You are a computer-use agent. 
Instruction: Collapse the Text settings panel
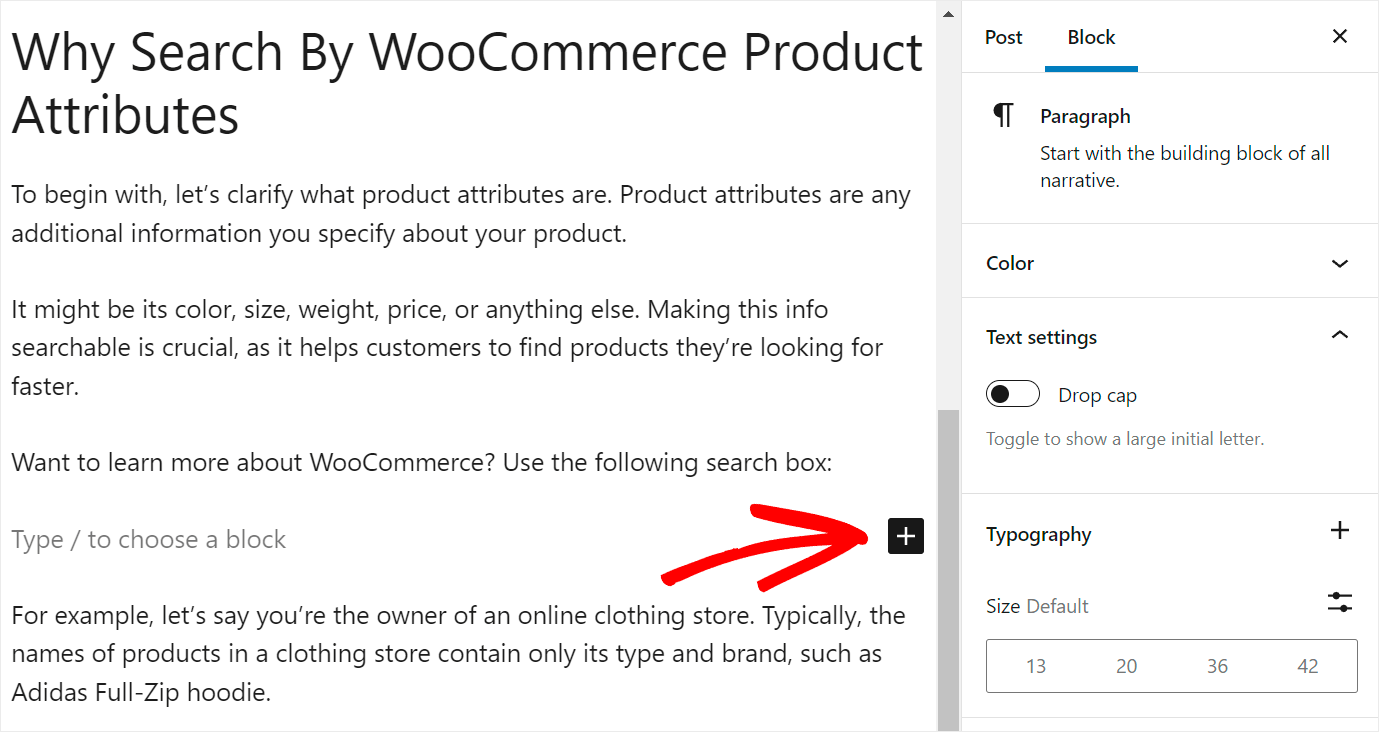pos(1340,335)
